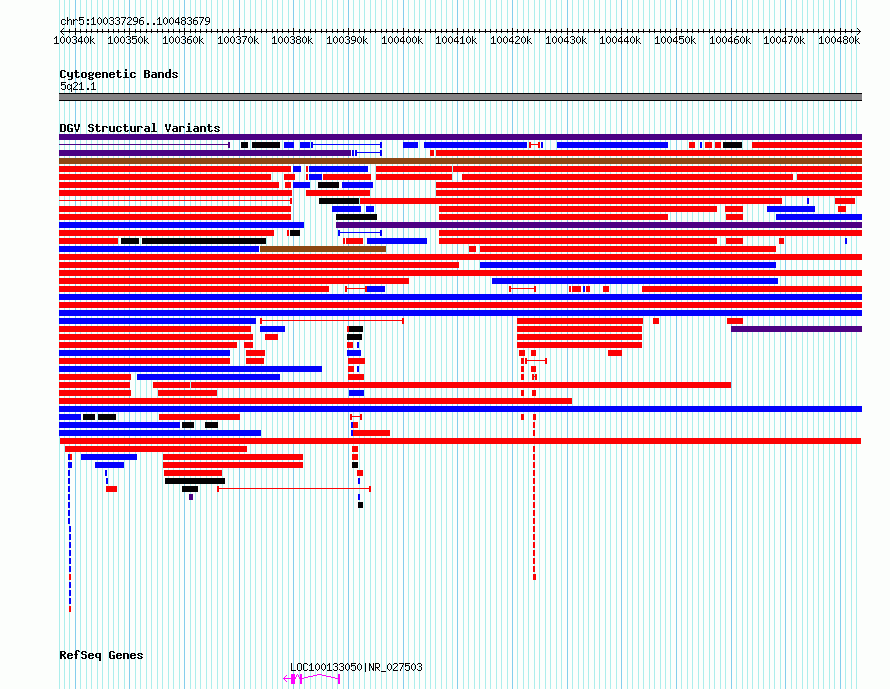Click the 100400k ruler label
890x689 pixels.
402,40
